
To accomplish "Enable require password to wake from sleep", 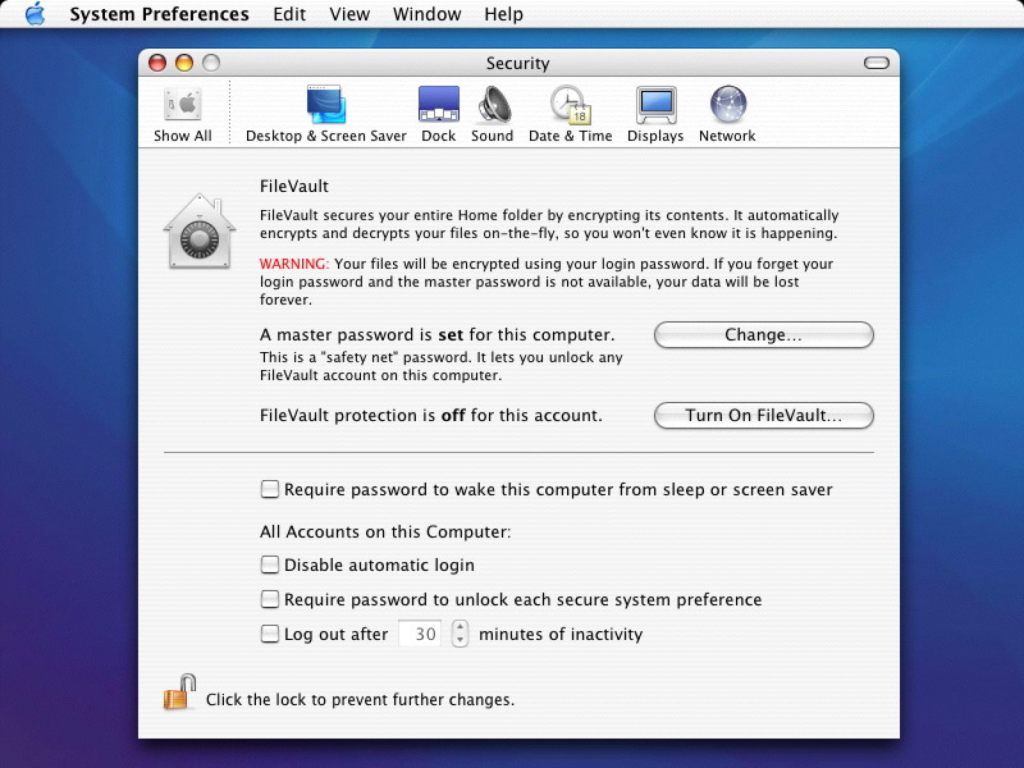I will coord(270,490).
